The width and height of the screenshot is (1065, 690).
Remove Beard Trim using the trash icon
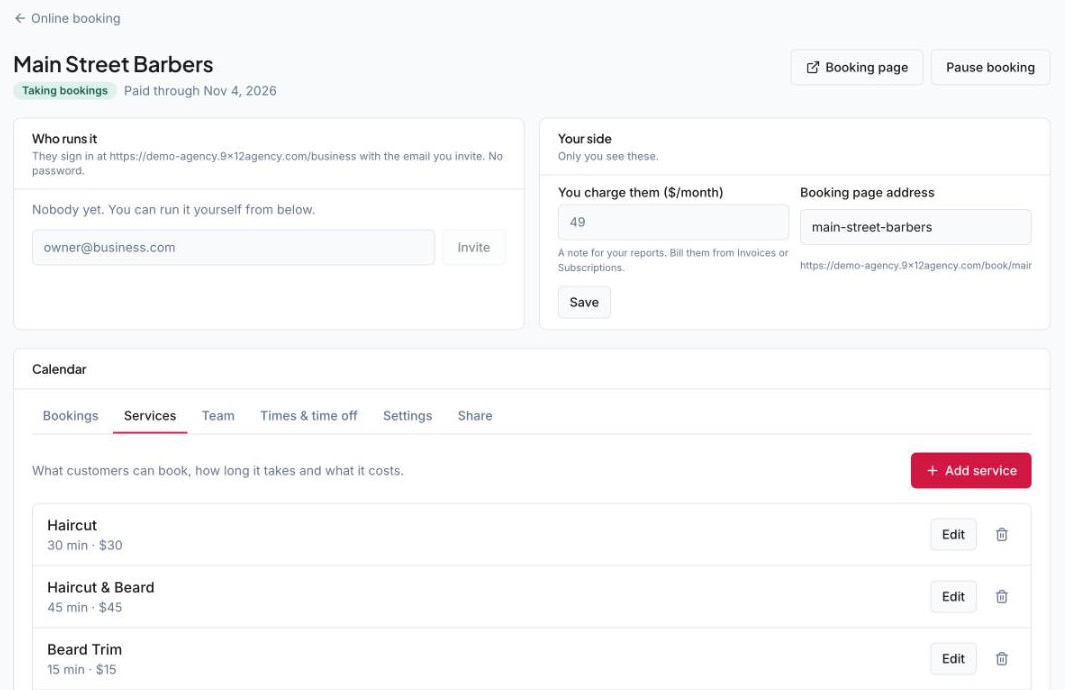pos(1001,659)
